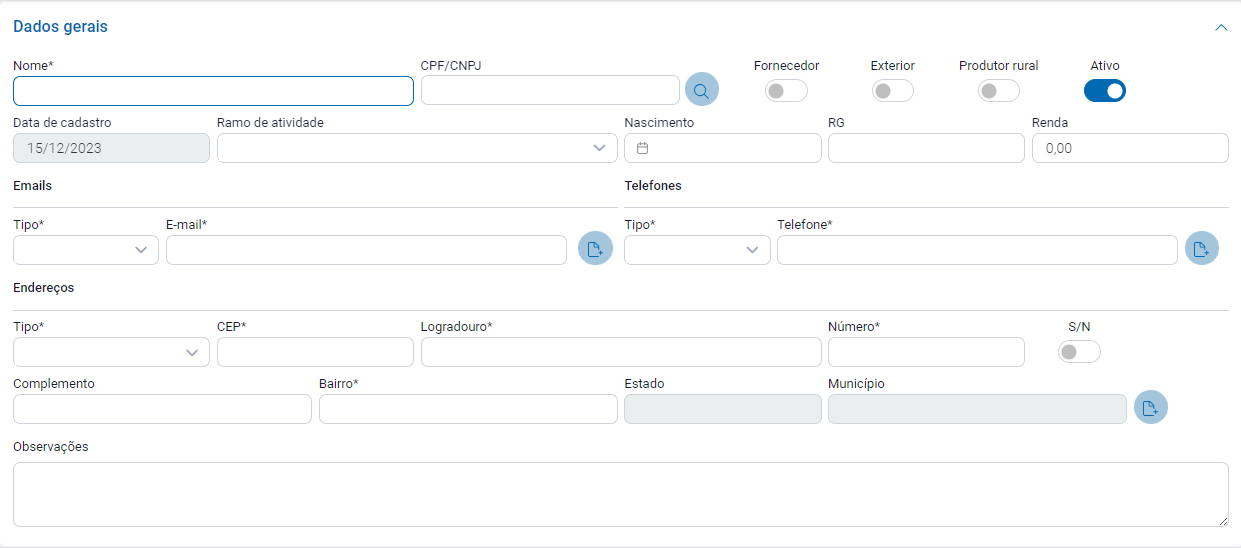Click the CPF/CNPJ search magnifier icon

(701, 90)
